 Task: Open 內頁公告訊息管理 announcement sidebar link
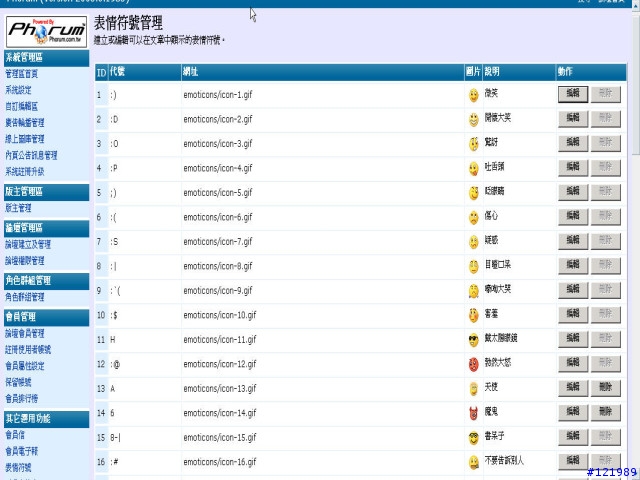(x=31, y=156)
